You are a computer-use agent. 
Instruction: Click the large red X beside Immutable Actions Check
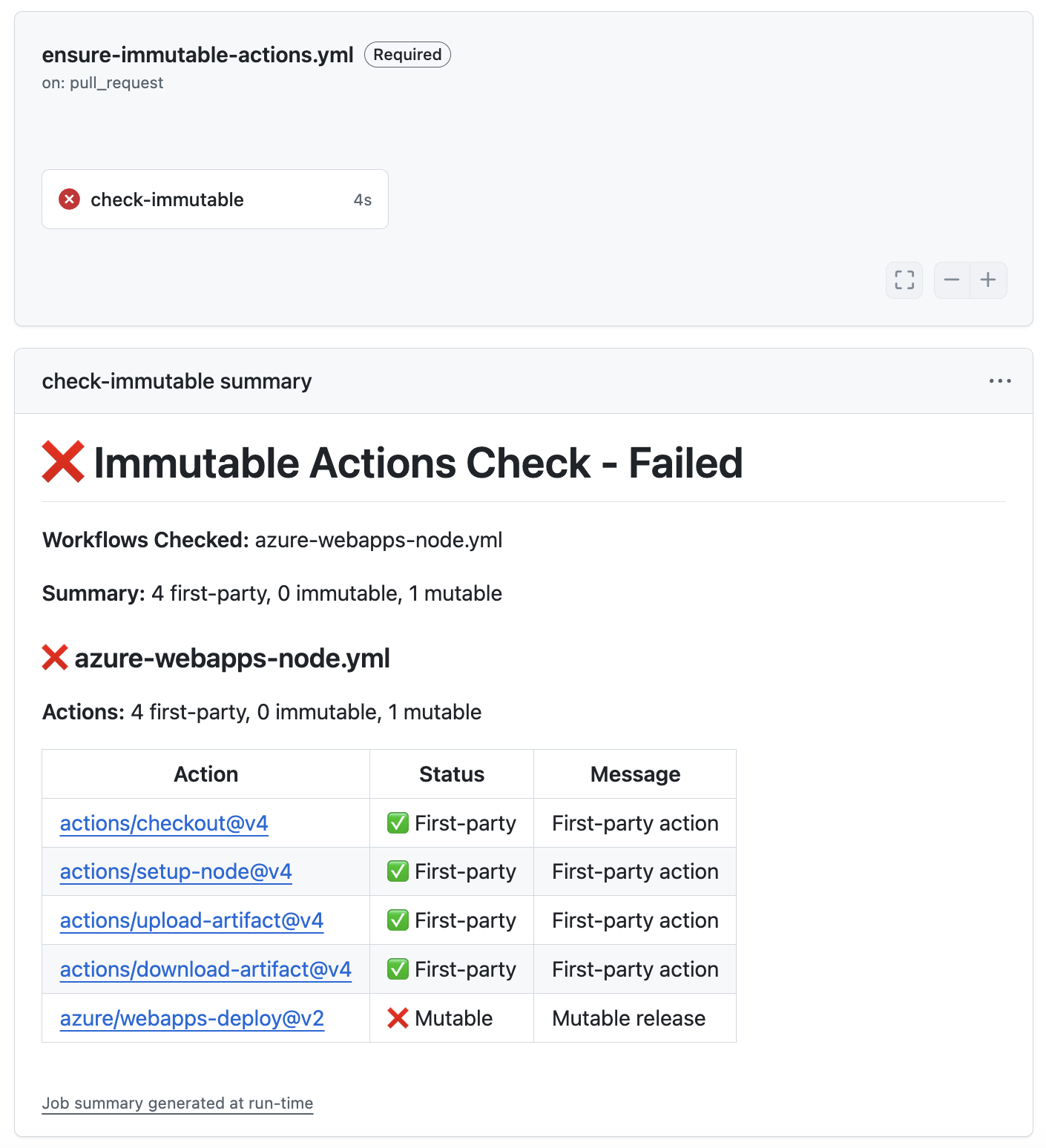pos(63,462)
